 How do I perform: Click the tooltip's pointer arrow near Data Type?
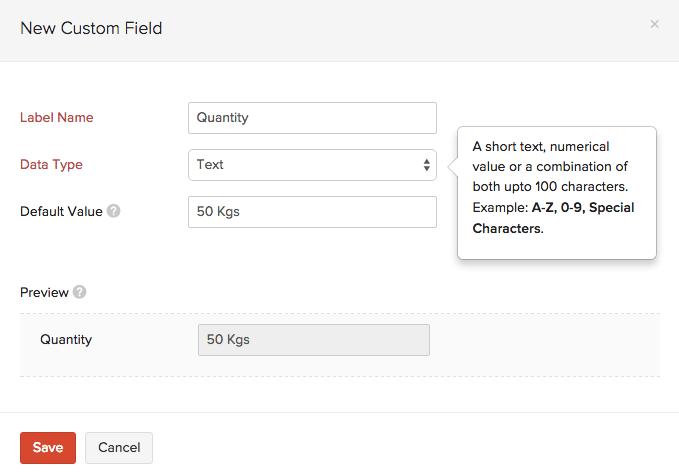452,165
